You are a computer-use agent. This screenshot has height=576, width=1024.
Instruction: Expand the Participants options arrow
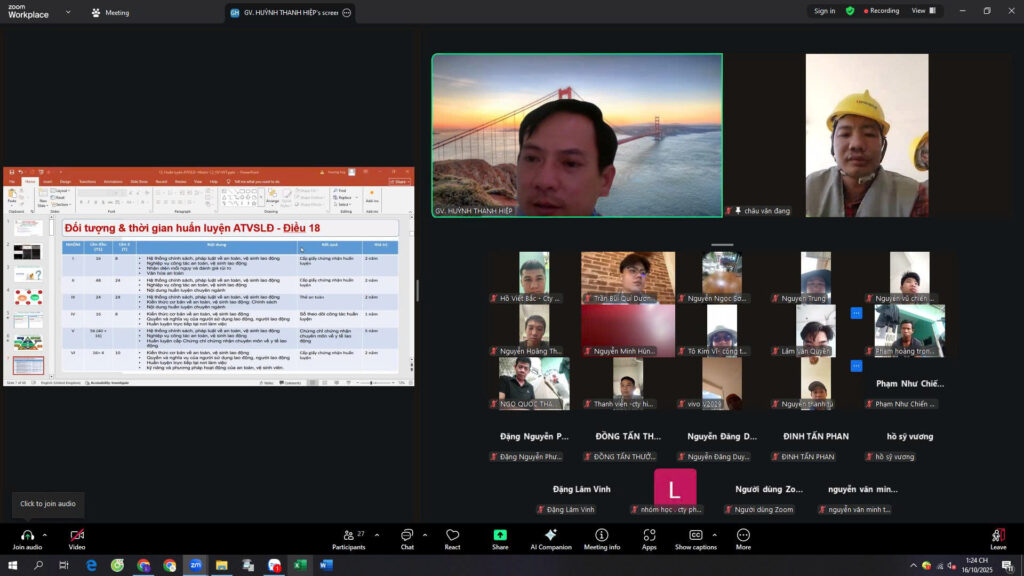click(x=376, y=534)
